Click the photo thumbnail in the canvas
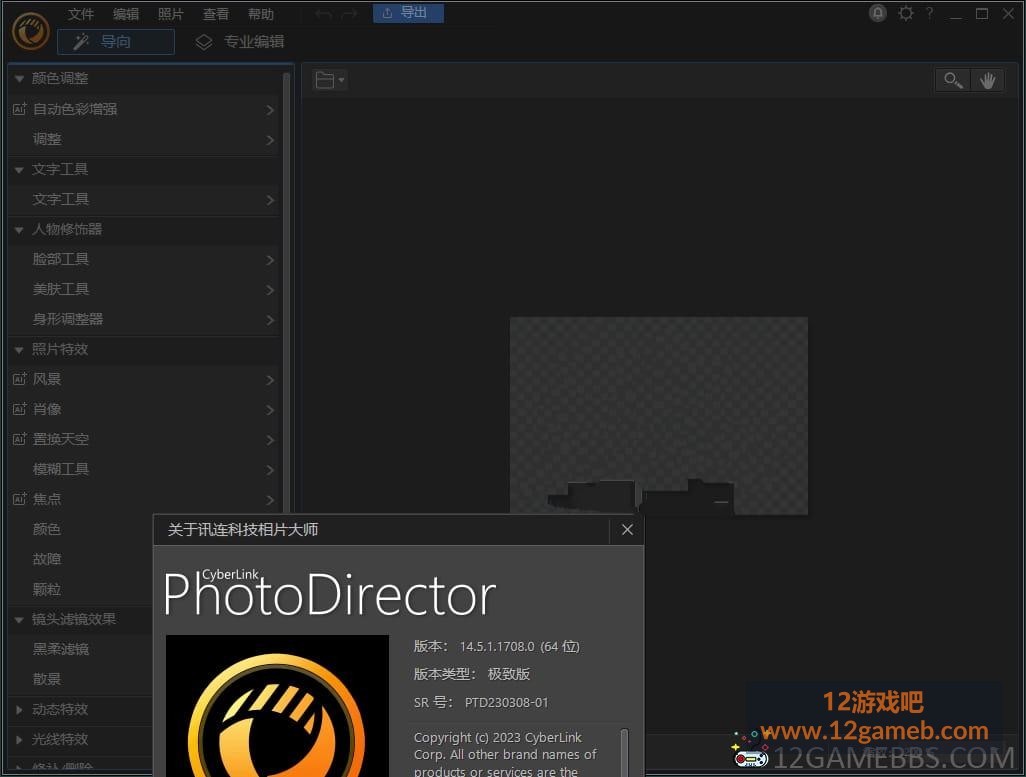1026x777 pixels. tap(658, 416)
